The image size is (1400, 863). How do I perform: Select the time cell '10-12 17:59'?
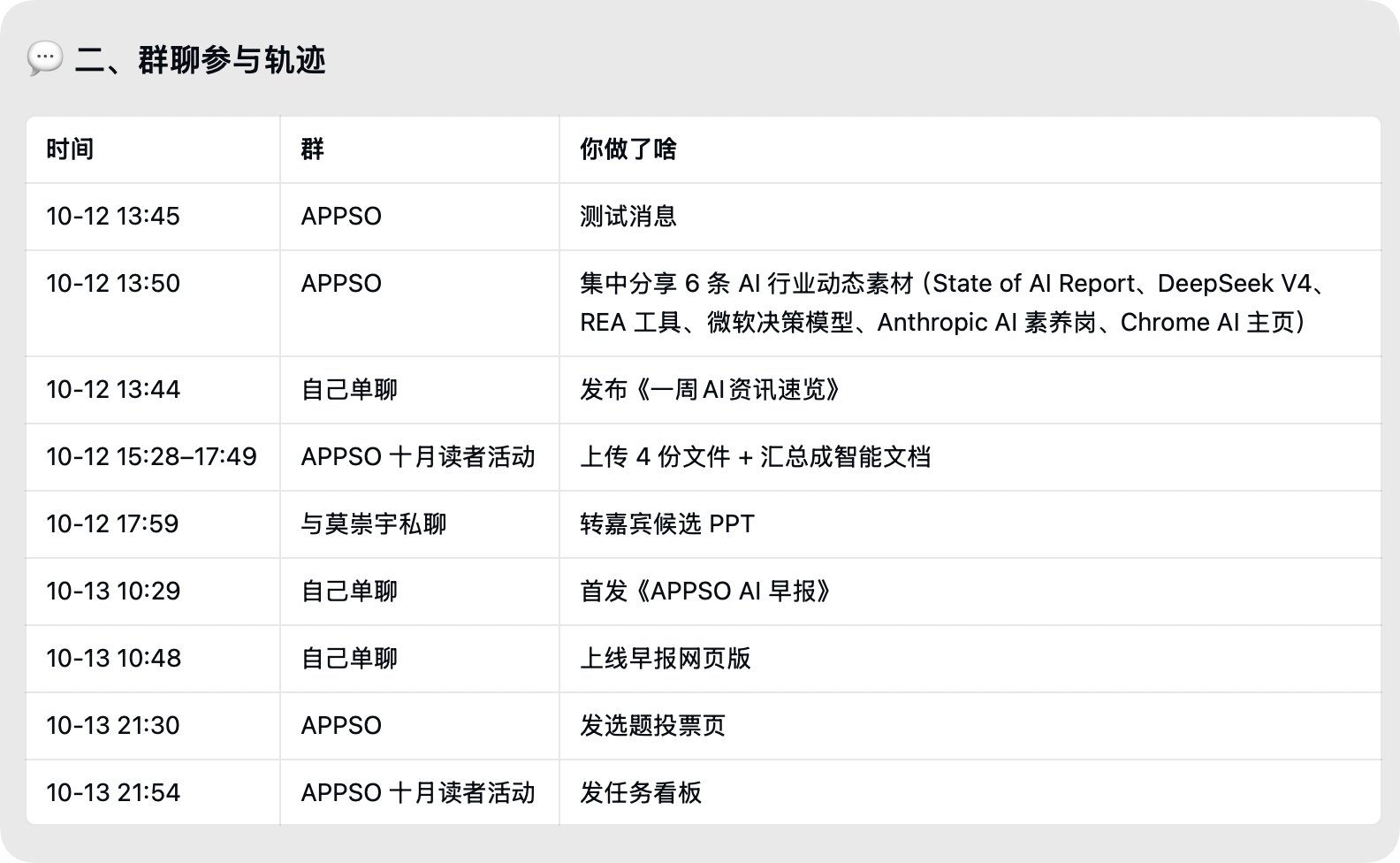[112, 524]
